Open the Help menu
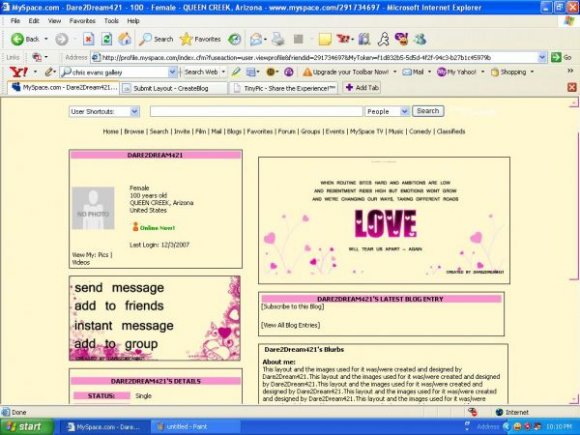The height and width of the screenshot is (435, 580). [x=133, y=21]
